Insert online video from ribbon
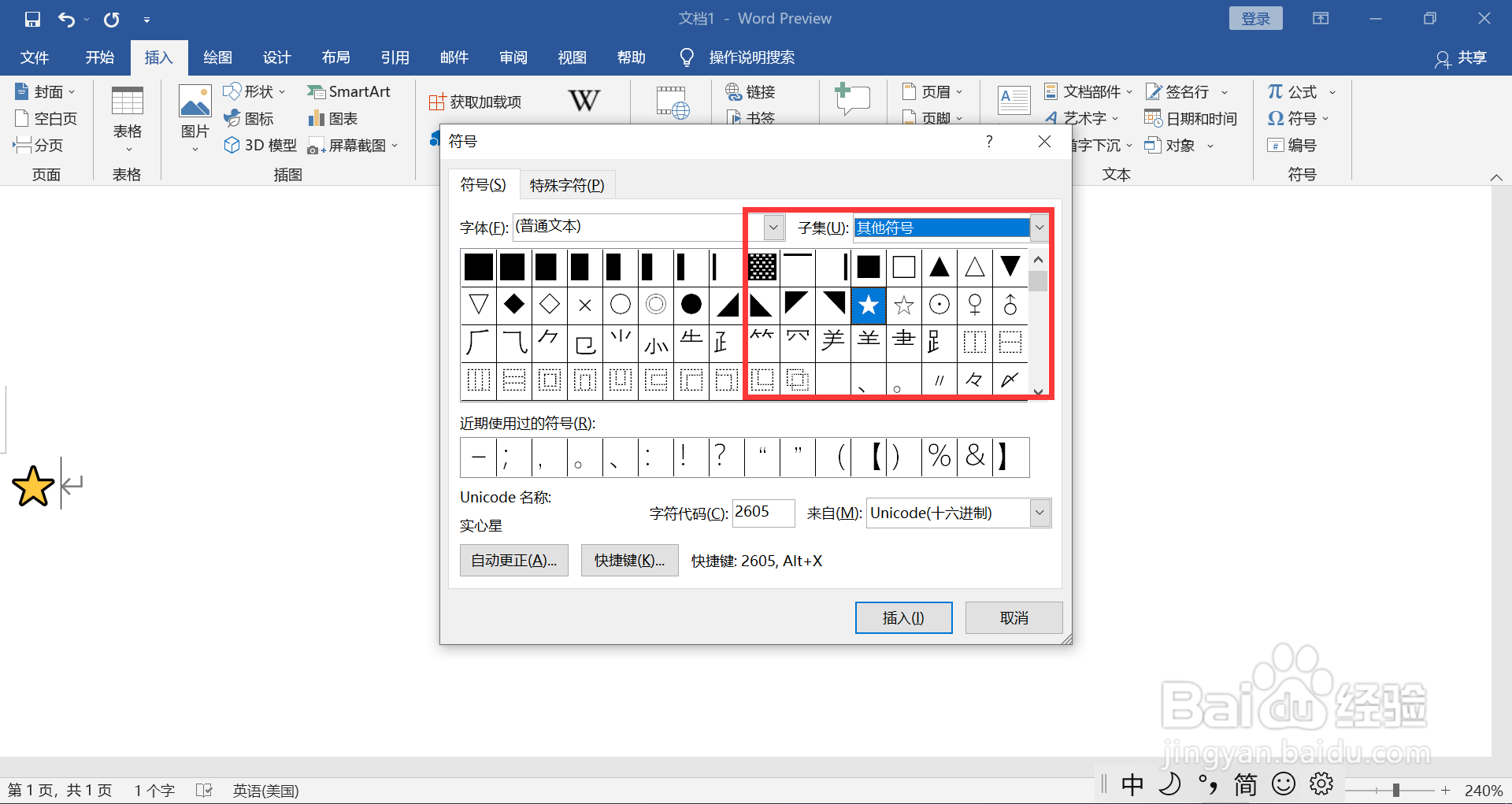The height and width of the screenshot is (804, 1512). click(x=673, y=102)
